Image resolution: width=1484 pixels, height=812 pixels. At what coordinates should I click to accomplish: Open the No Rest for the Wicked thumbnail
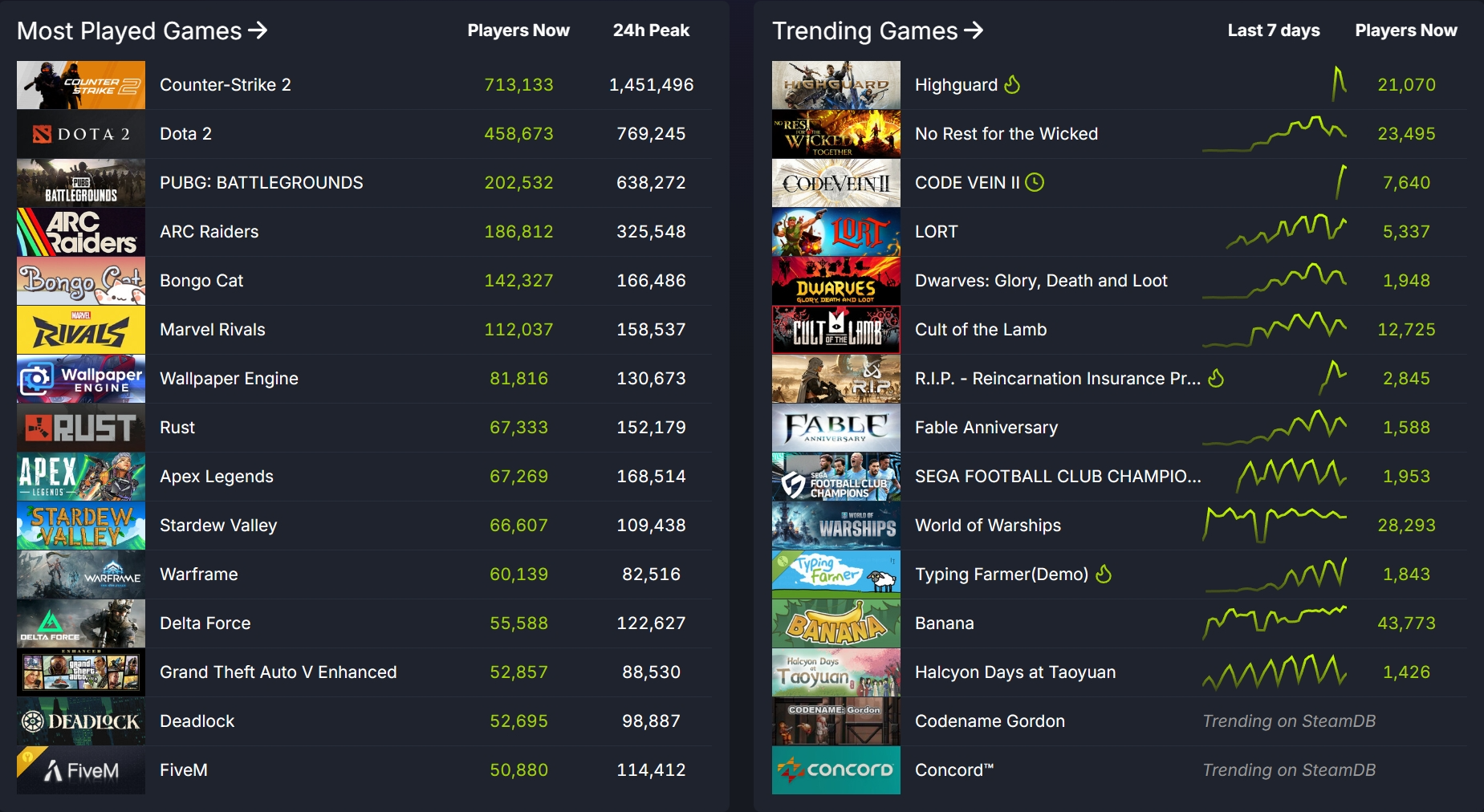click(836, 134)
